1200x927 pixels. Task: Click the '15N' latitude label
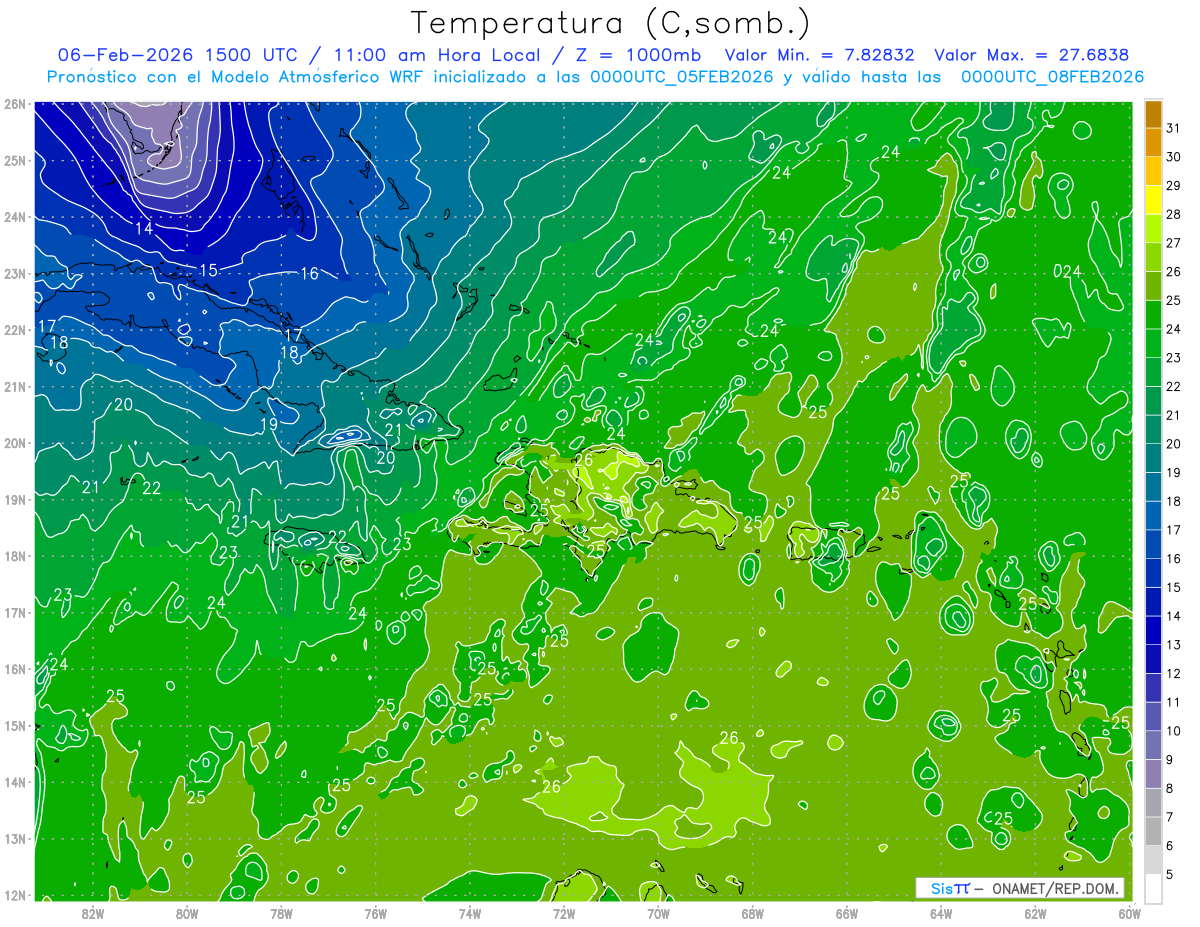click(x=14, y=725)
